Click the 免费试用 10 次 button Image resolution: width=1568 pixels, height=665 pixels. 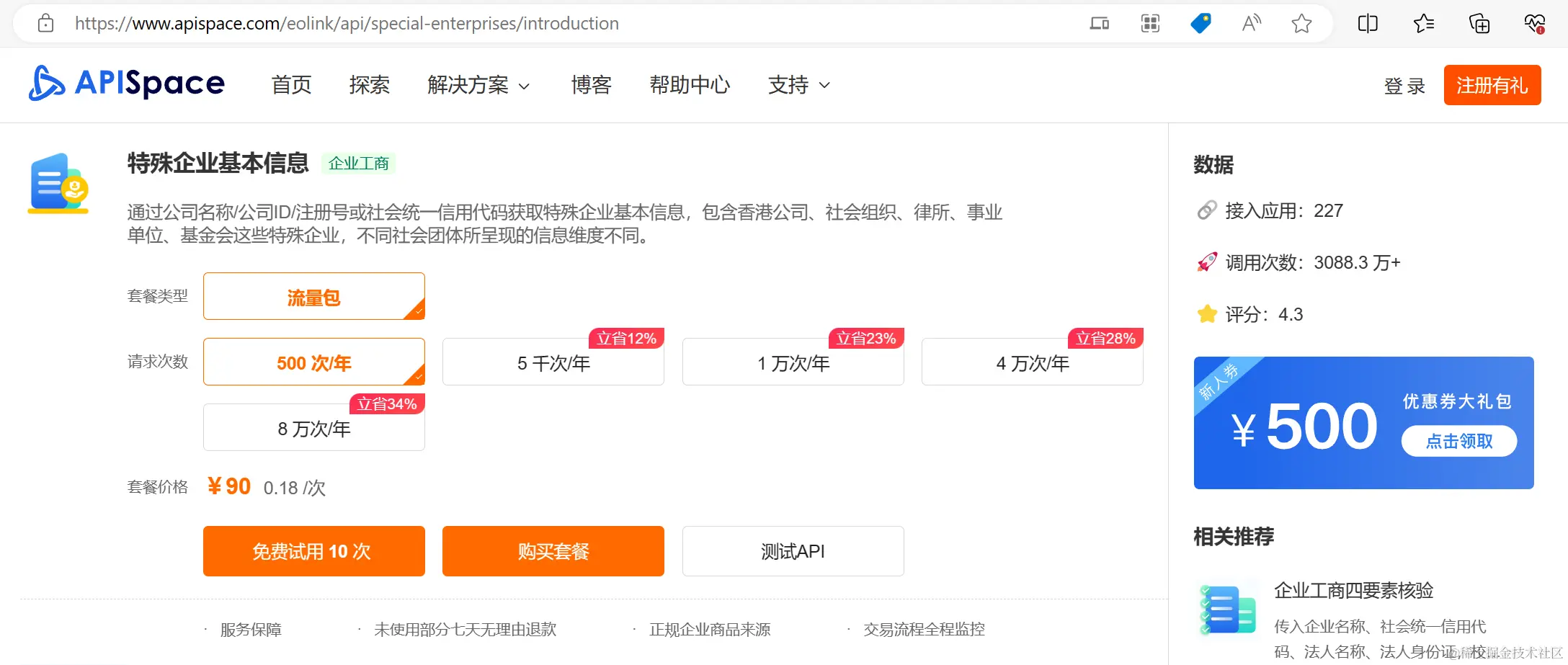314,551
